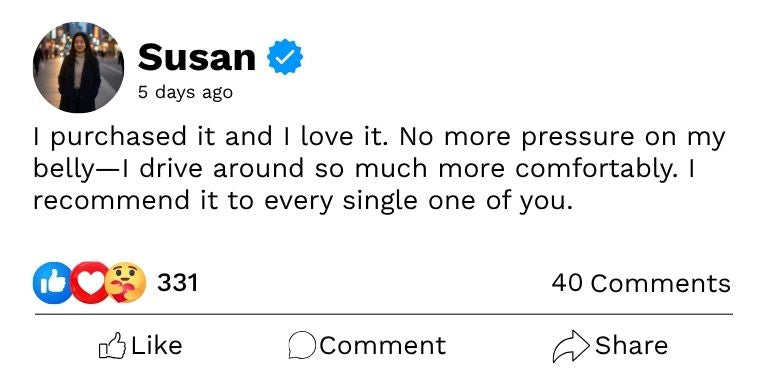Open the 40 Comments link
The height and width of the screenshot is (384, 768).
click(x=641, y=283)
